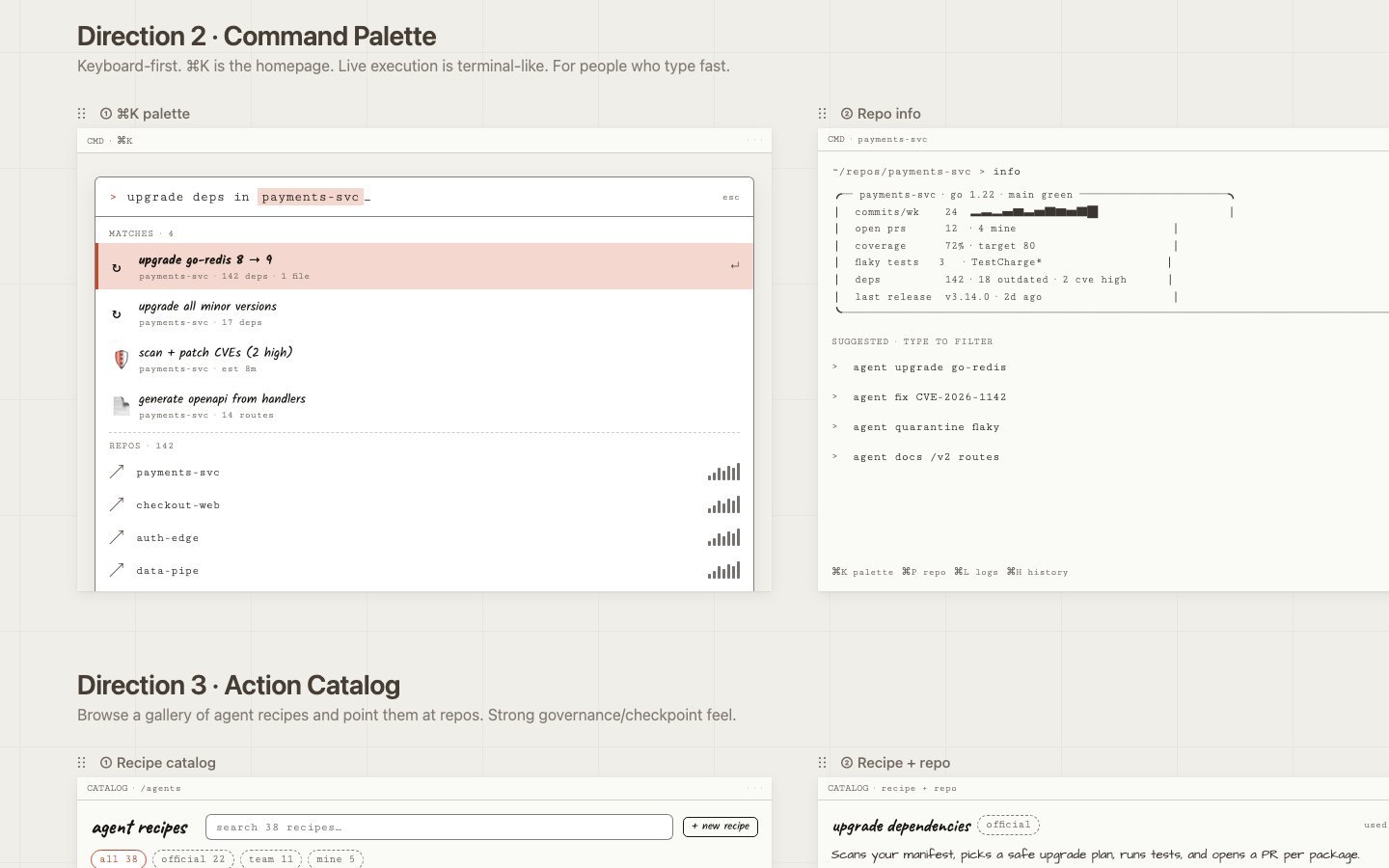
Task: Click the last release v3.14.0 line
Action: tap(948, 297)
